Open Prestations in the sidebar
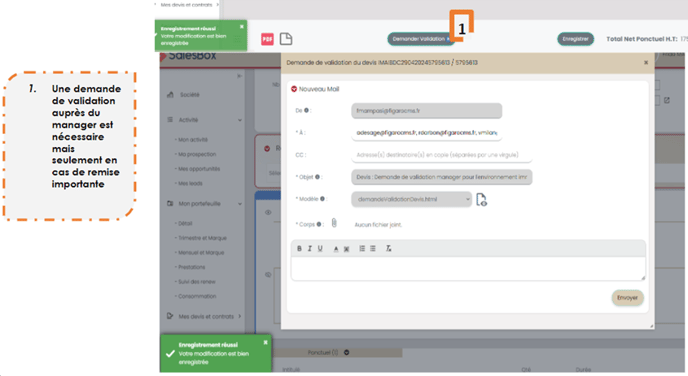 tap(191, 267)
